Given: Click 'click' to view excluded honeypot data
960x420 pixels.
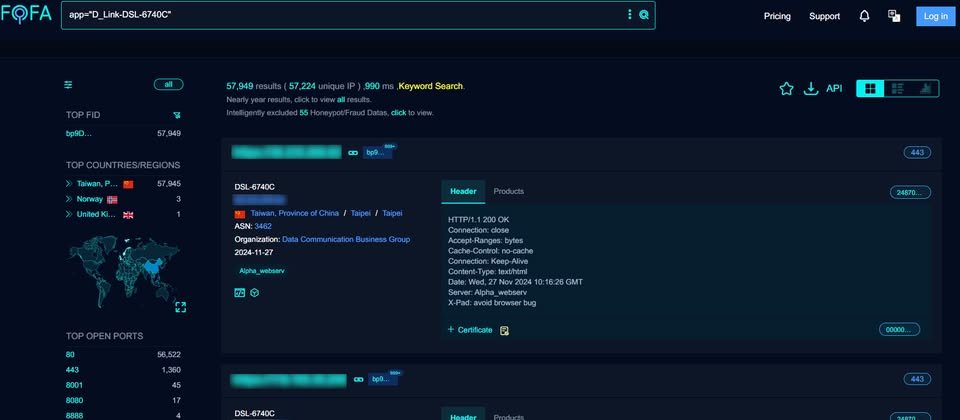Looking at the screenshot, I should point(399,113).
